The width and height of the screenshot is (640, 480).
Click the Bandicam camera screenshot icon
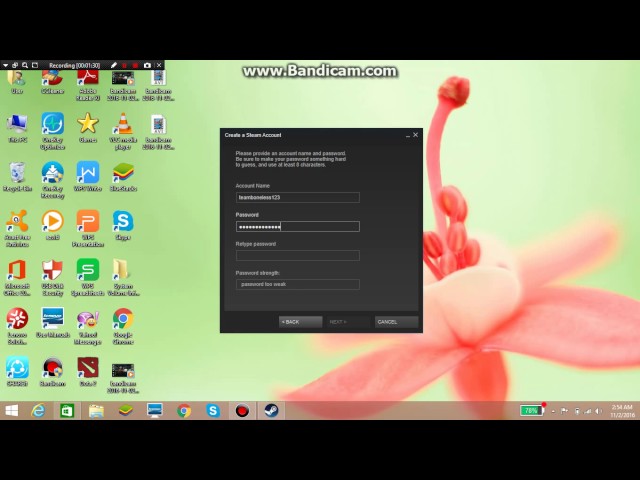[147, 65]
